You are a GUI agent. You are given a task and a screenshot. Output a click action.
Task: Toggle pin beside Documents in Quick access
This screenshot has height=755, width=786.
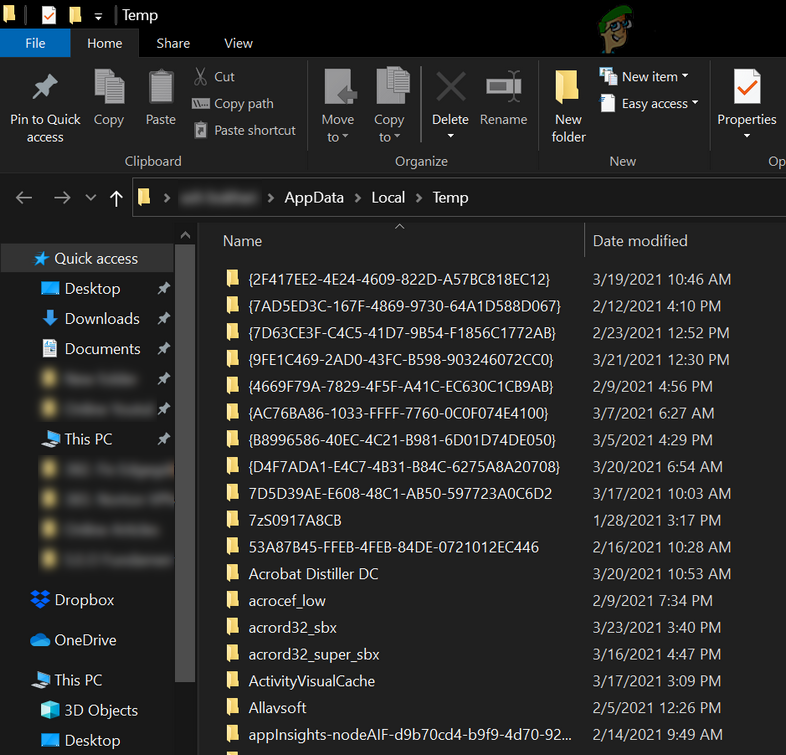pyautogui.click(x=164, y=349)
